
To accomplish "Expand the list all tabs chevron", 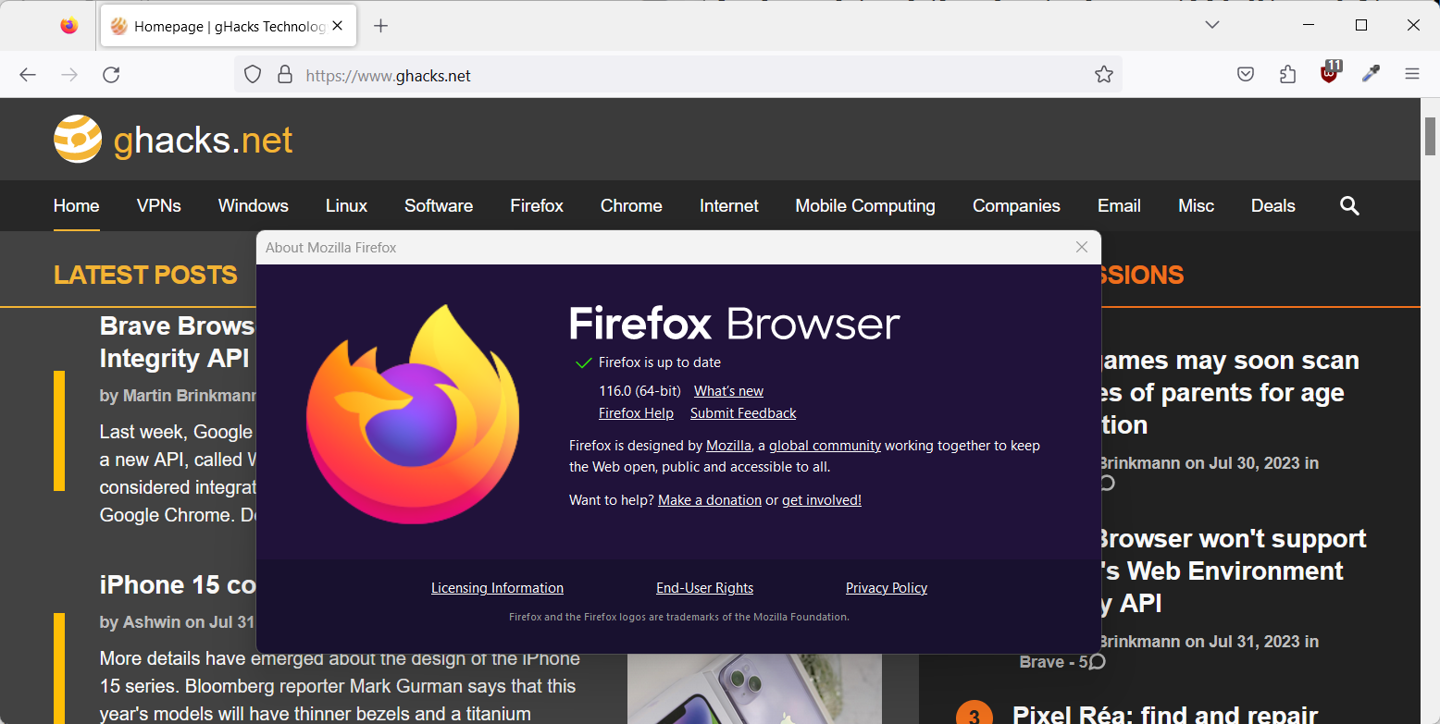I will pos(1212,25).
